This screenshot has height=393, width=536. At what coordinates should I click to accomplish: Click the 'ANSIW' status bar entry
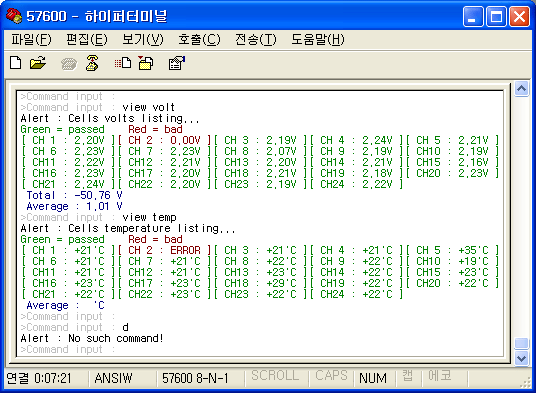tap(113, 378)
